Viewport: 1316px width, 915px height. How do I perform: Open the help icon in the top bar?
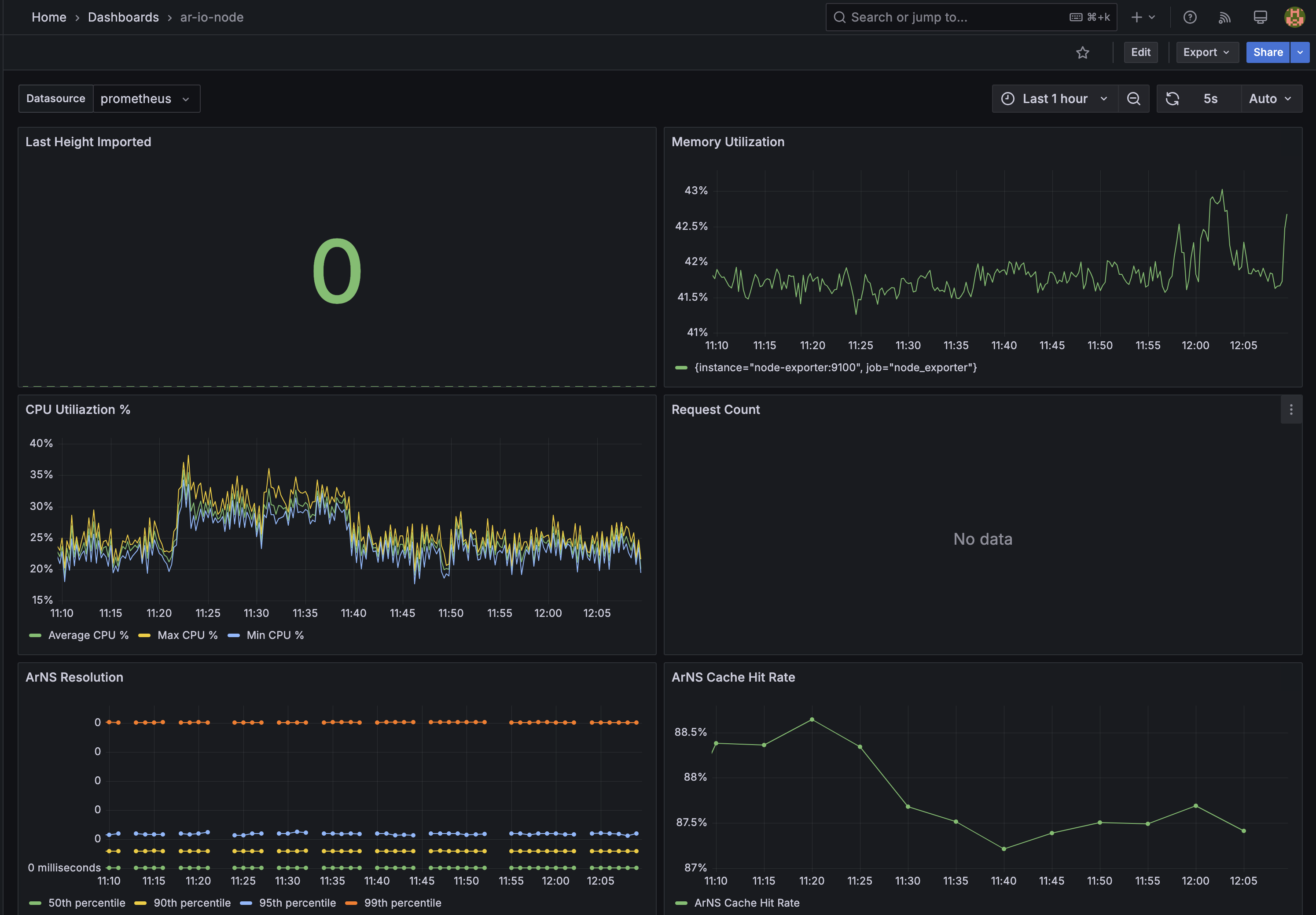[x=1190, y=17]
